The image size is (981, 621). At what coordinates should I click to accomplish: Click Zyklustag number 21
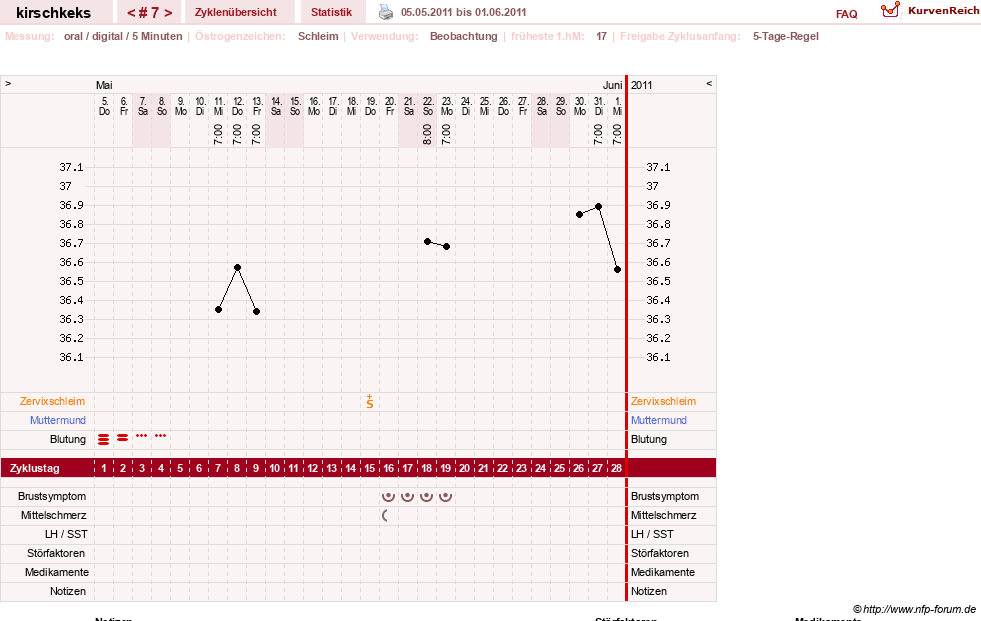coord(484,468)
